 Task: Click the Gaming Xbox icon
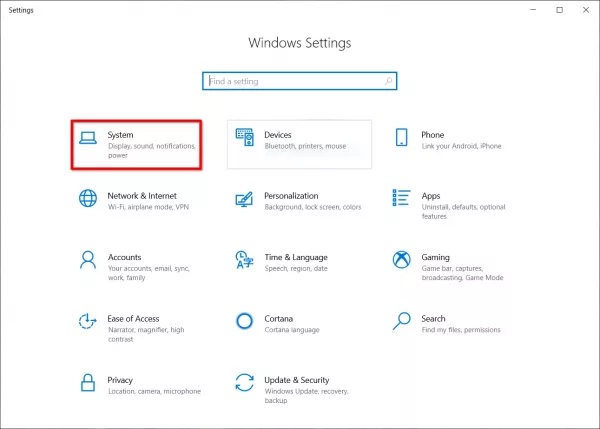401,259
